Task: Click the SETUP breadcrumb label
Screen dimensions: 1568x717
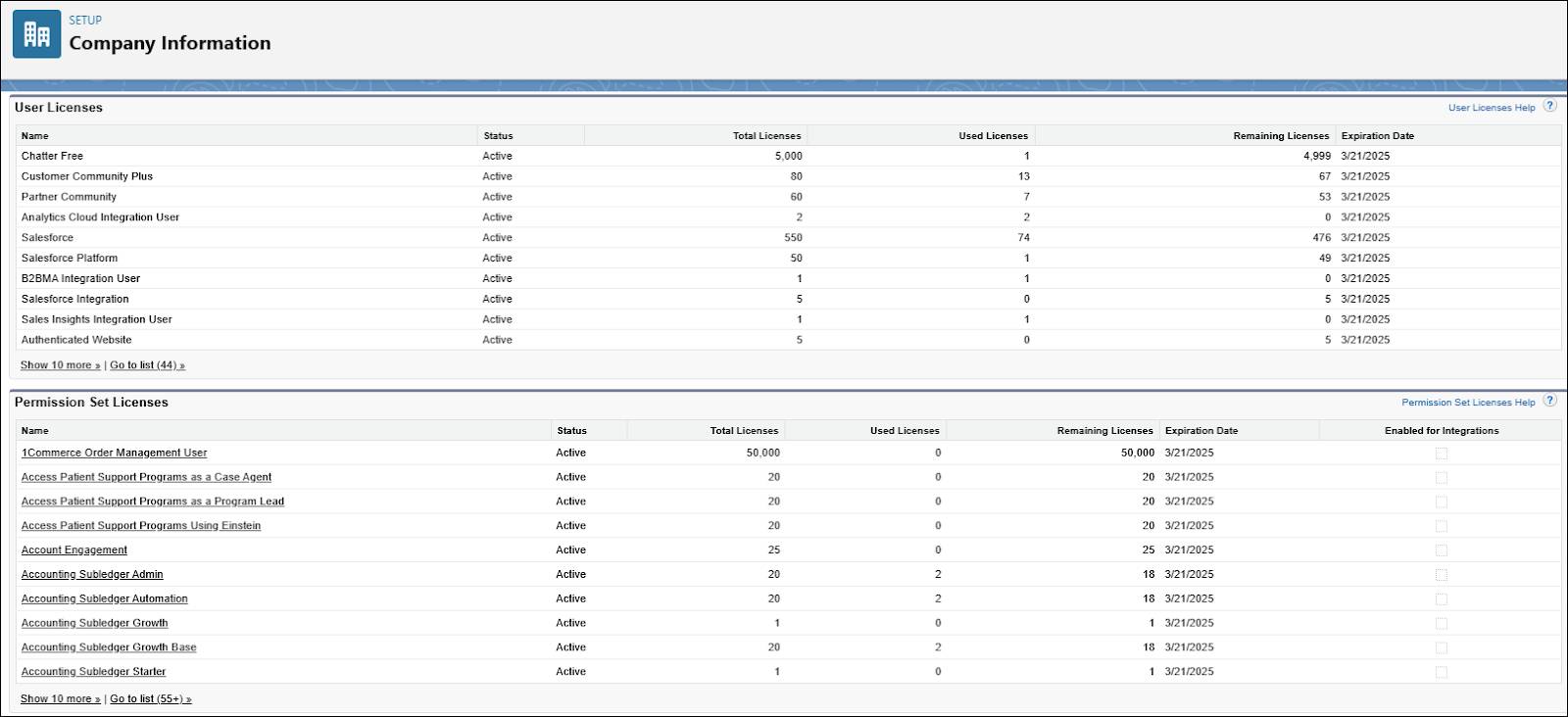Action: [85, 20]
